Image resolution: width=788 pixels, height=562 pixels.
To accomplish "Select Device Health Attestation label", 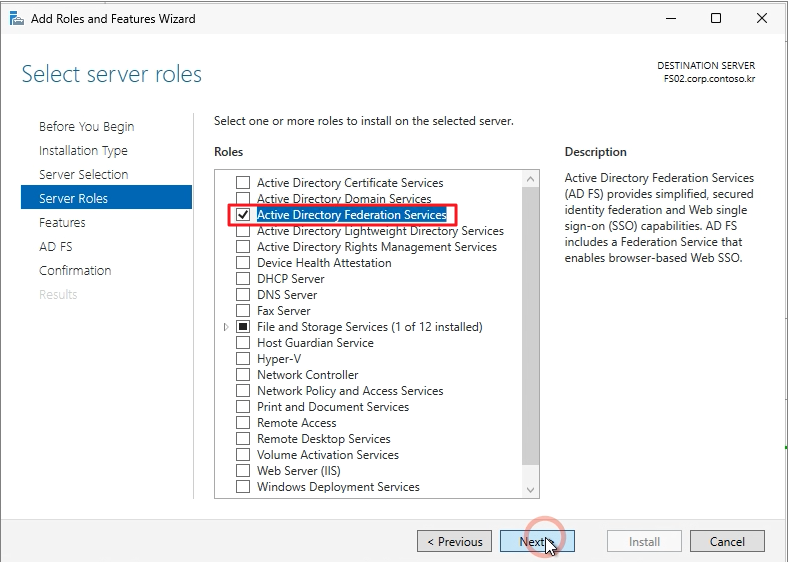I will 324,263.
